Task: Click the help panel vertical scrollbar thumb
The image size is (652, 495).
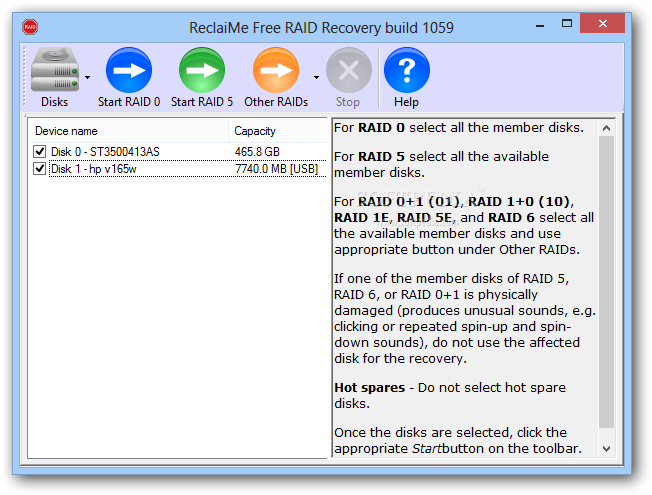Action: pyautogui.click(x=606, y=282)
